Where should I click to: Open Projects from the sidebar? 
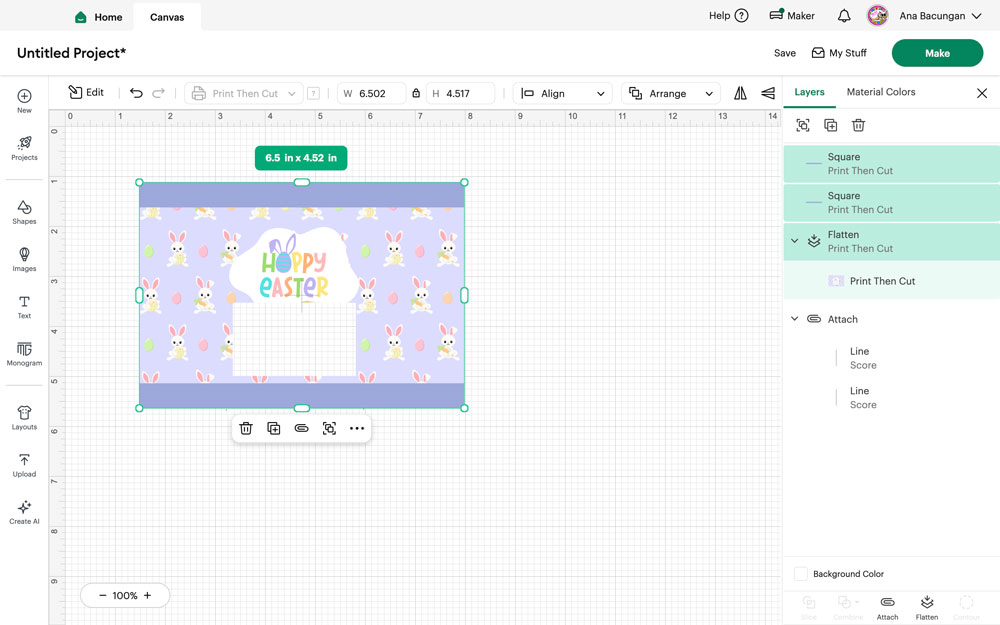pyautogui.click(x=24, y=148)
